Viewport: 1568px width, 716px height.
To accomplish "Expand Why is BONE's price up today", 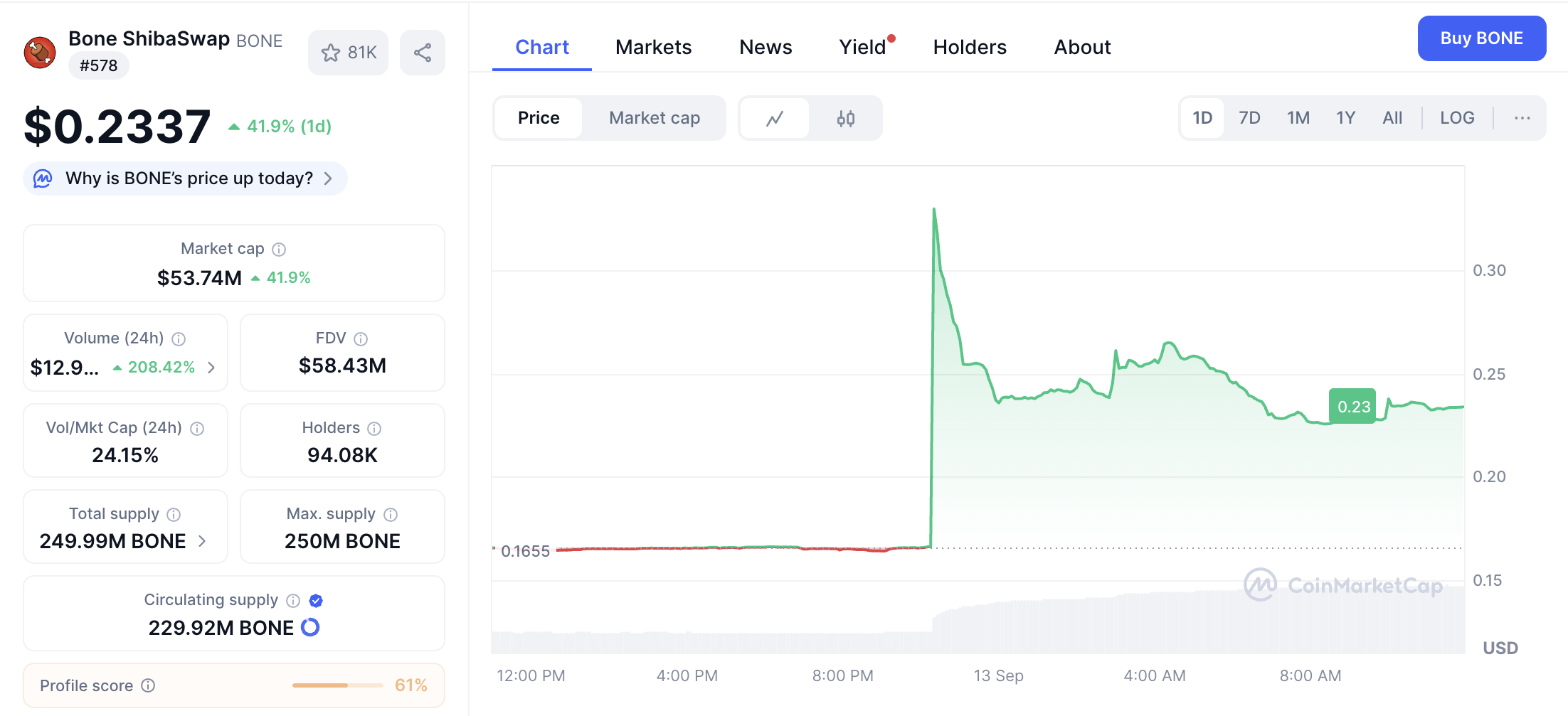I will [185, 178].
